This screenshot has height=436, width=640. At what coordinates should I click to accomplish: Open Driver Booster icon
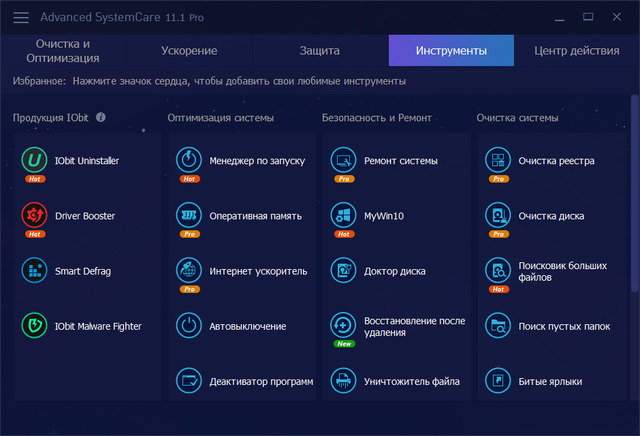pos(35,215)
